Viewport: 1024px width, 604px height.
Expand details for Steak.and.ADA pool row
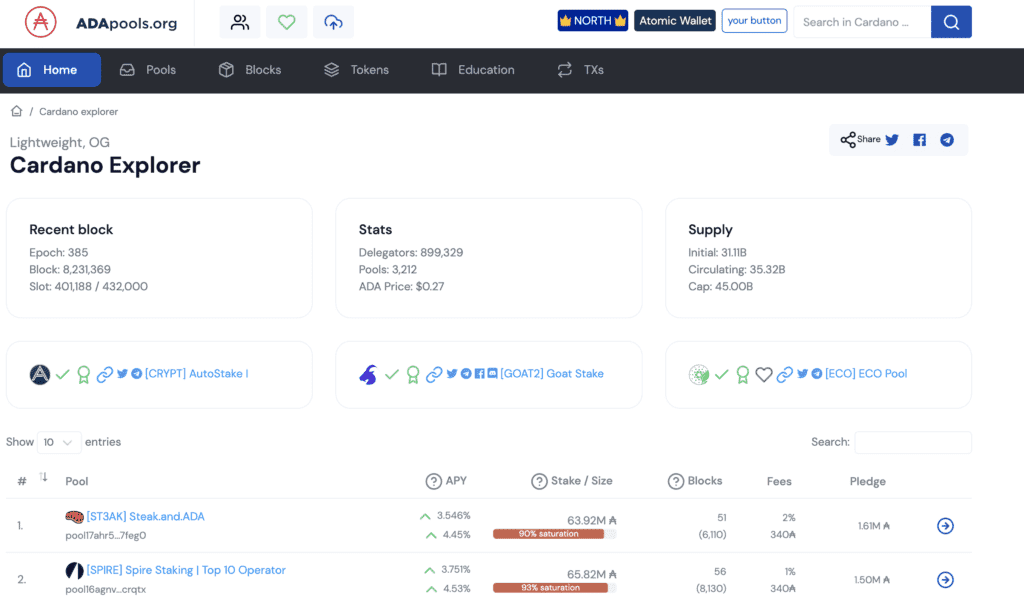tap(945, 525)
